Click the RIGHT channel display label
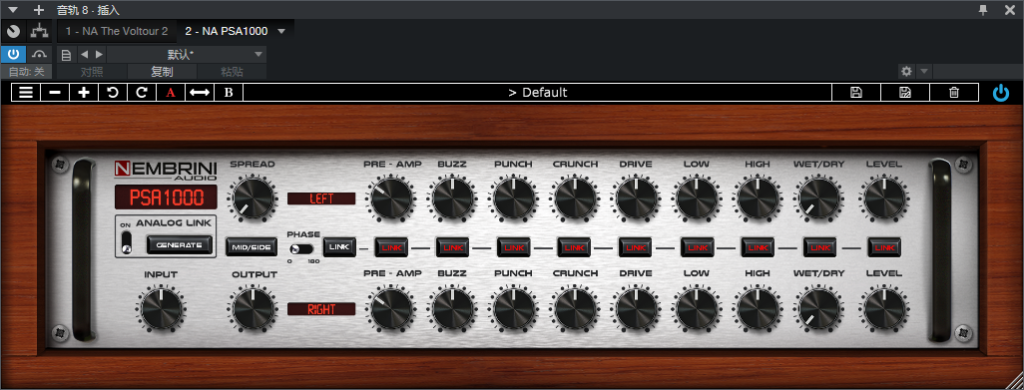Viewport: 1024px width, 390px height. (x=321, y=309)
